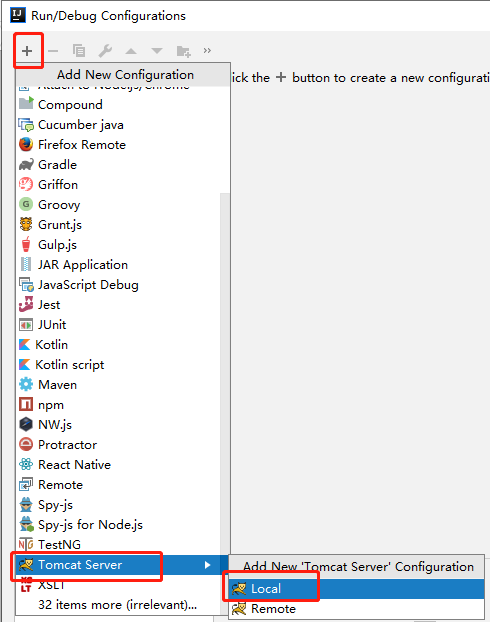Choose JavaScript Debug entry
Viewport: 490px width, 622px height.
point(118,285)
